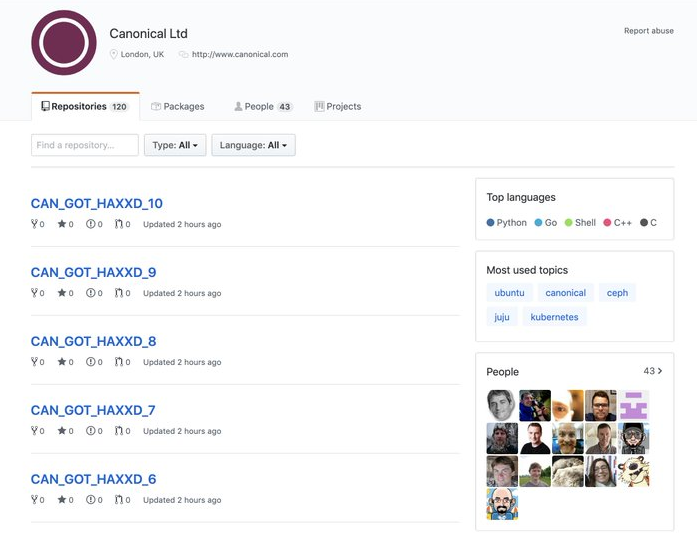Open the Canonical Ltd organization avatar
The height and width of the screenshot is (536, 697).
(64, 43)
